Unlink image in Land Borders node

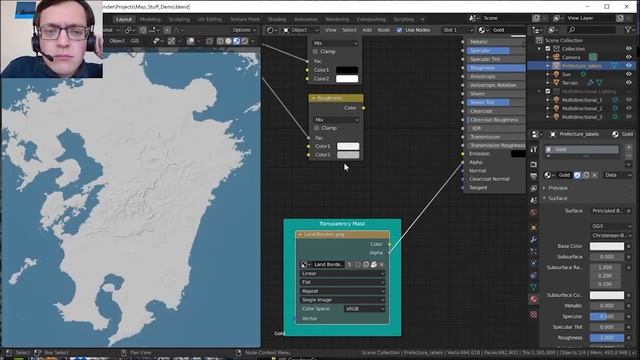click(381, 264)
